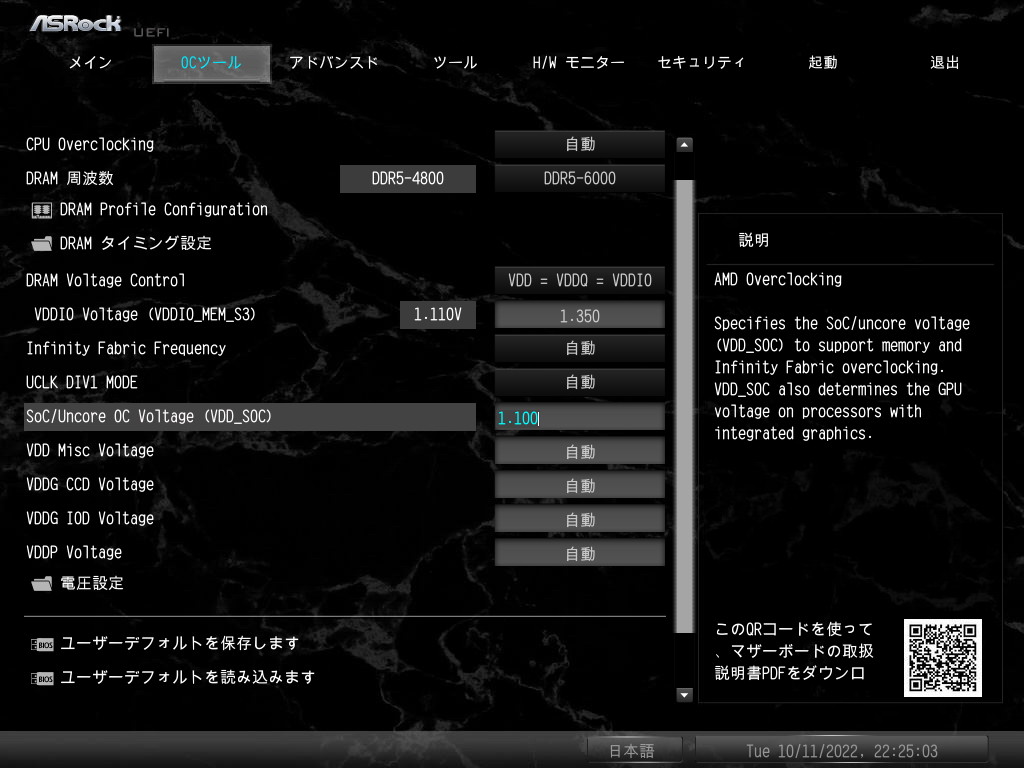Image resolution: width=1024 pixels, height=768 pixels.
Task: Click the DDR5-4800 current value
Action: pos(408,178)
